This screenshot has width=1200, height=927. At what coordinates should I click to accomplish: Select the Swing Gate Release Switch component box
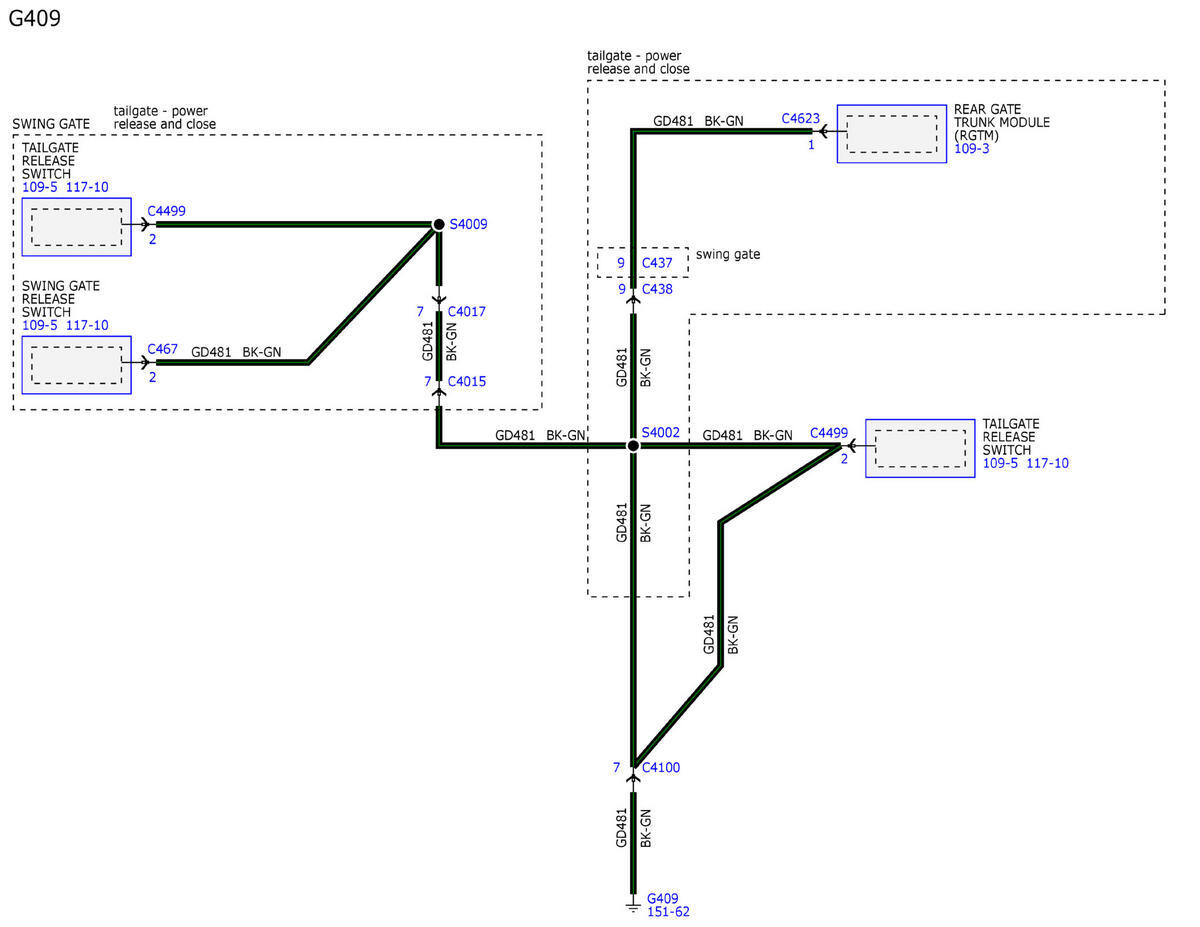pos(76,364)
